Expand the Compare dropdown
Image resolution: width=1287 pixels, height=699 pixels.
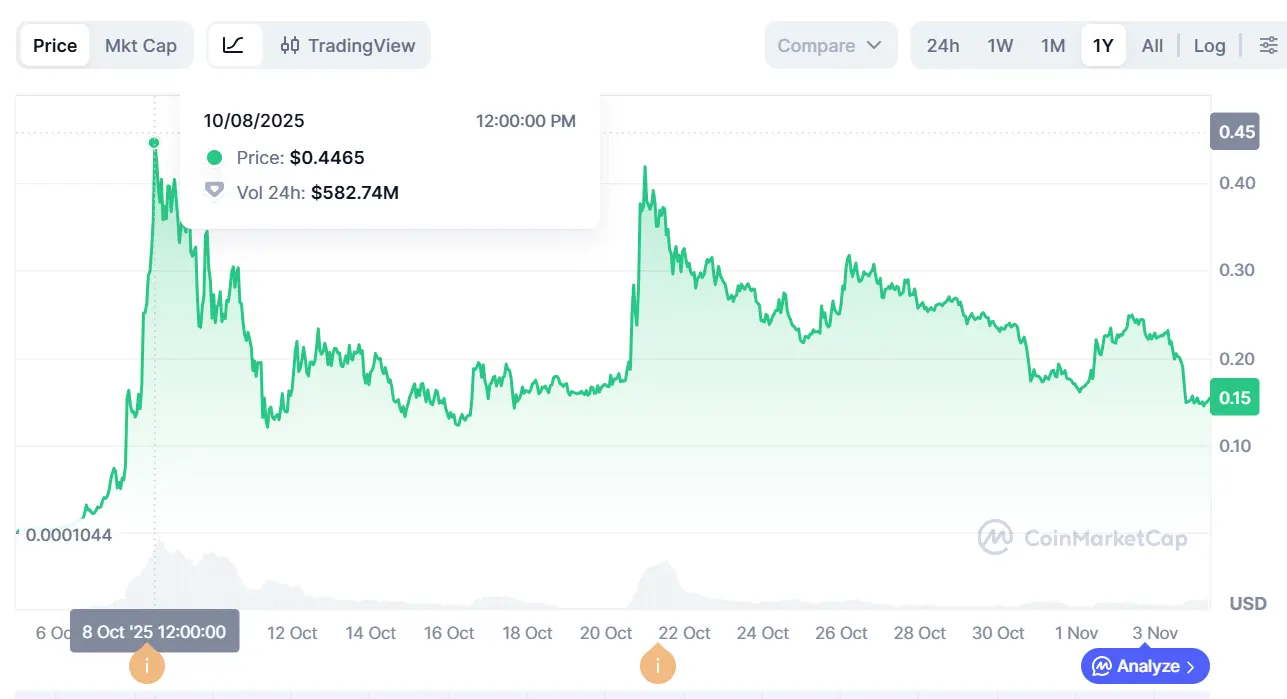830,46
